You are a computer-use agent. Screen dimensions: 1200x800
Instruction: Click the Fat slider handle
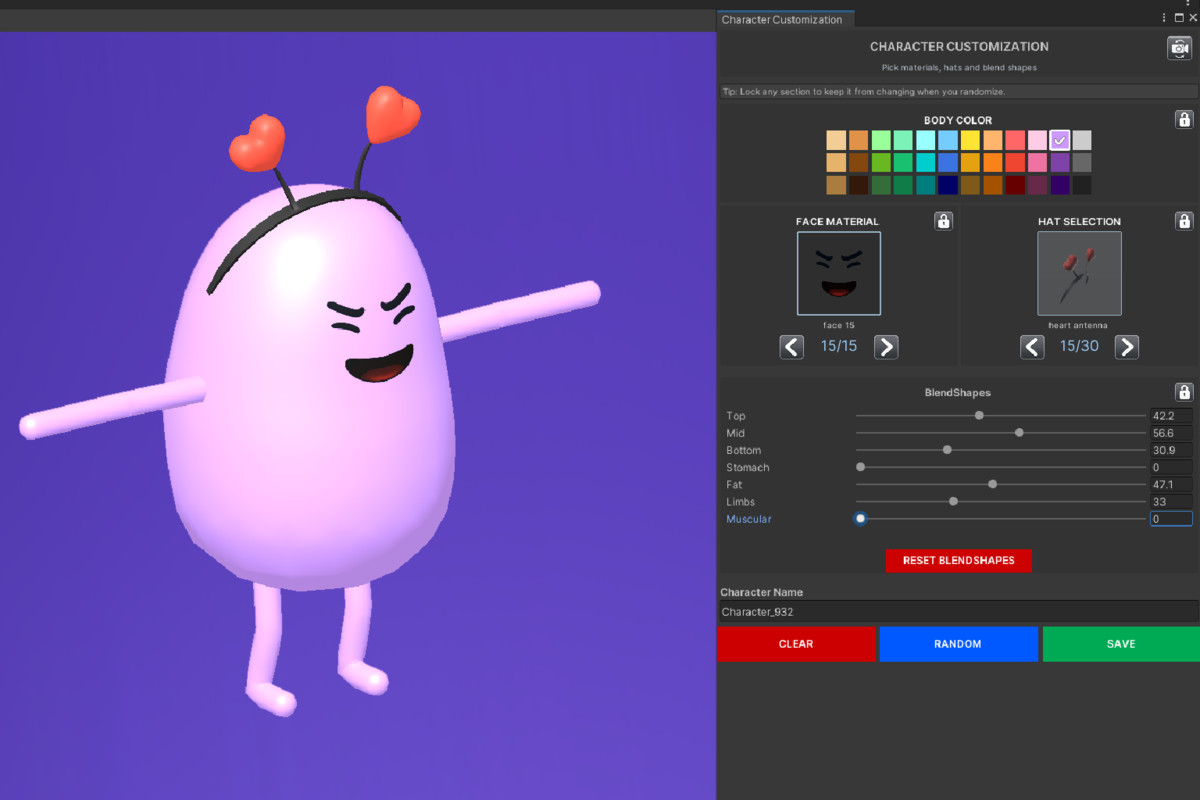point(991,483)
